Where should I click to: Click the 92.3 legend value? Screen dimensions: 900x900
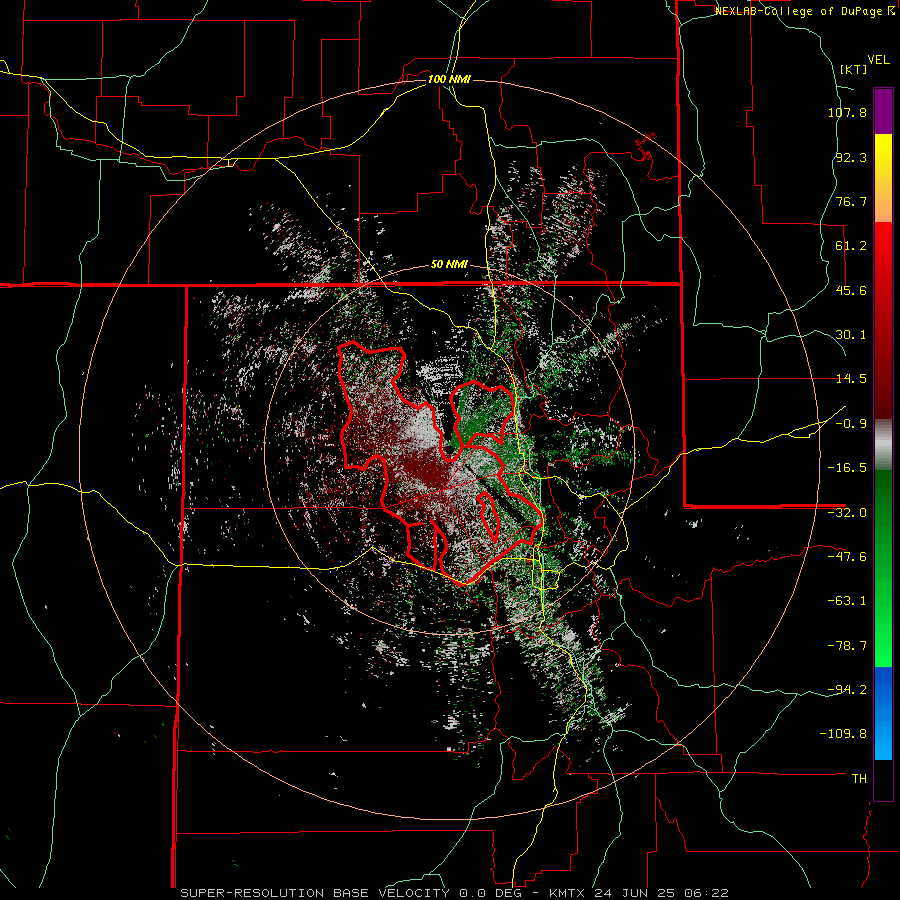click(851, 157)
